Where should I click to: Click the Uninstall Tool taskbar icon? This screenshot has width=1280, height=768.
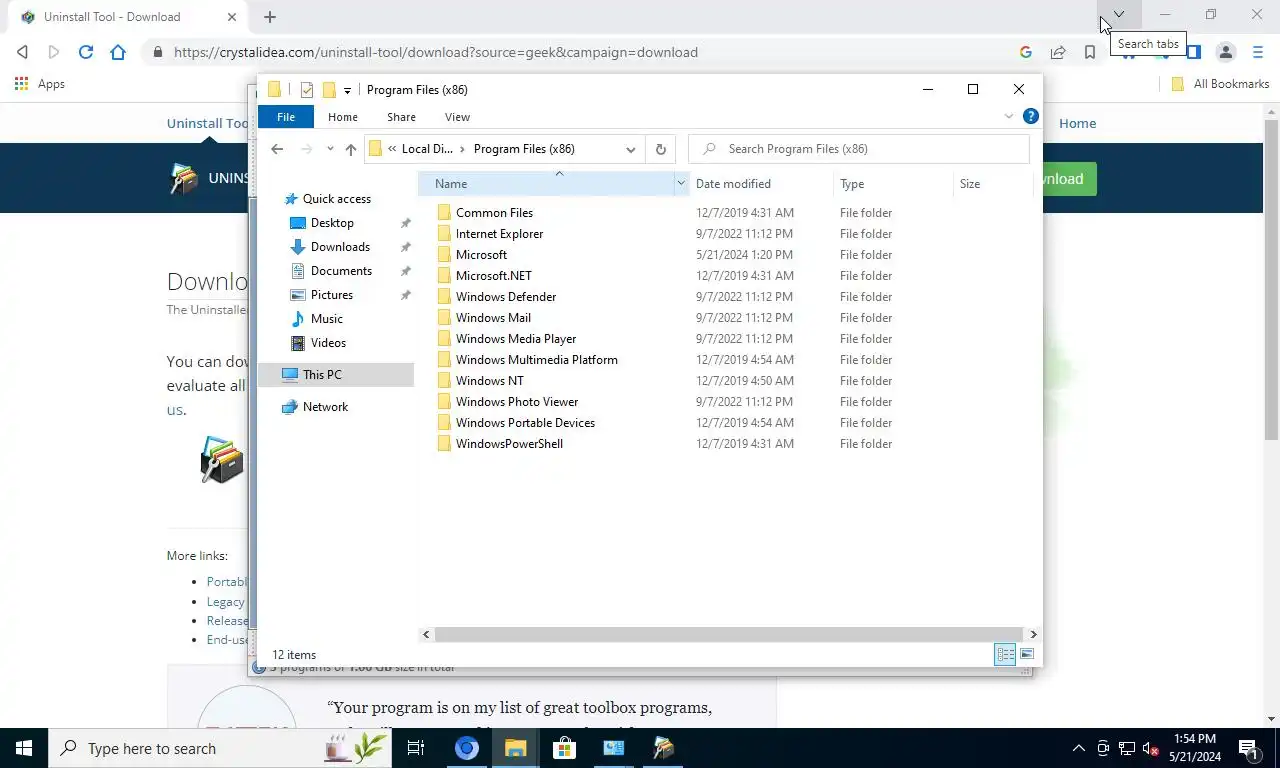(663, 748)
